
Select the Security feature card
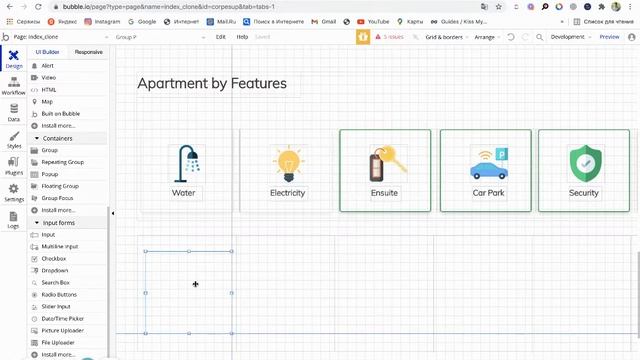(x=584, y=171)
